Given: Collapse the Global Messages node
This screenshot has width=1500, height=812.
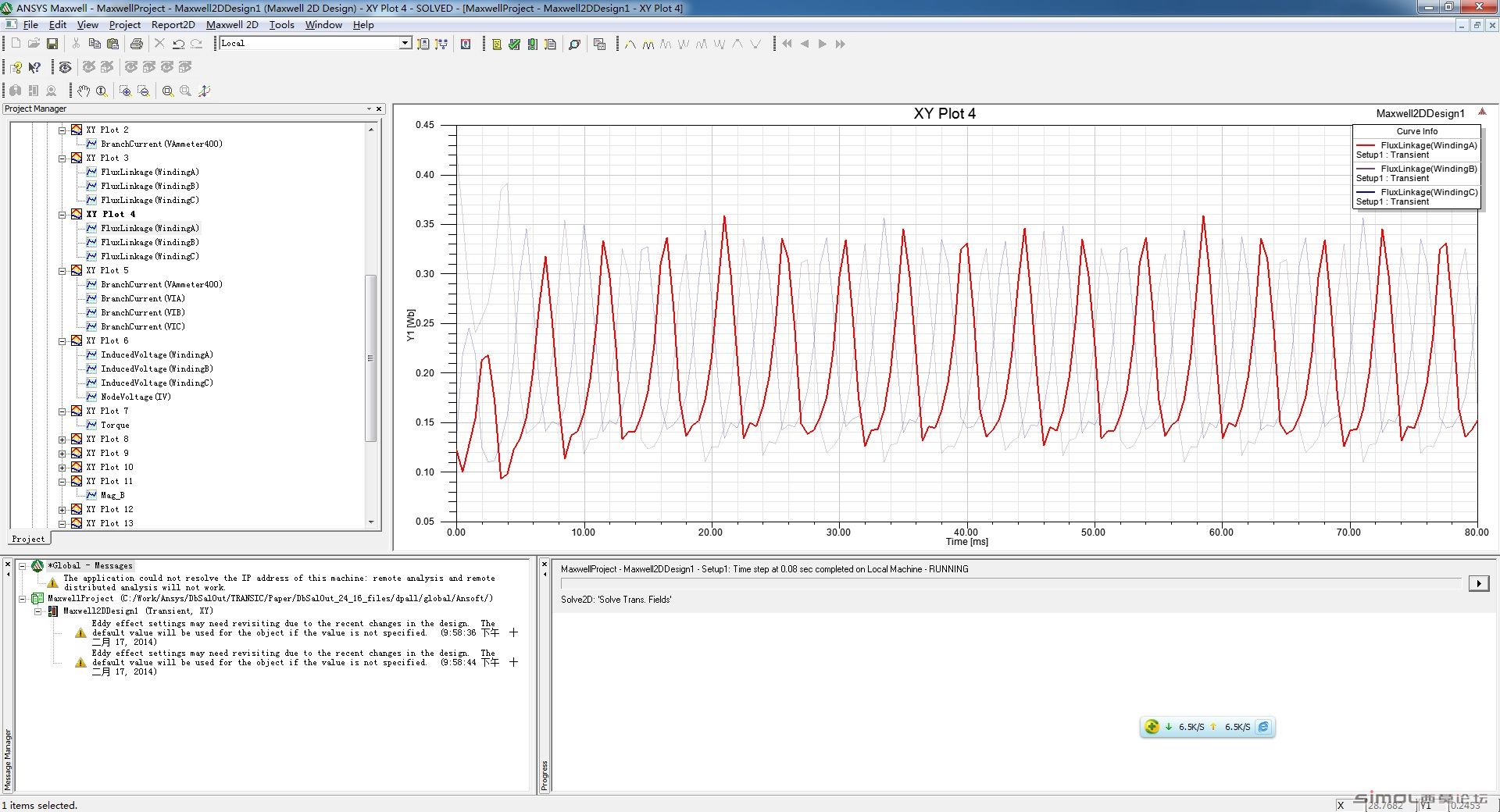Looking at the screenshot, I should pyautogui.click(x=23, y=566).
